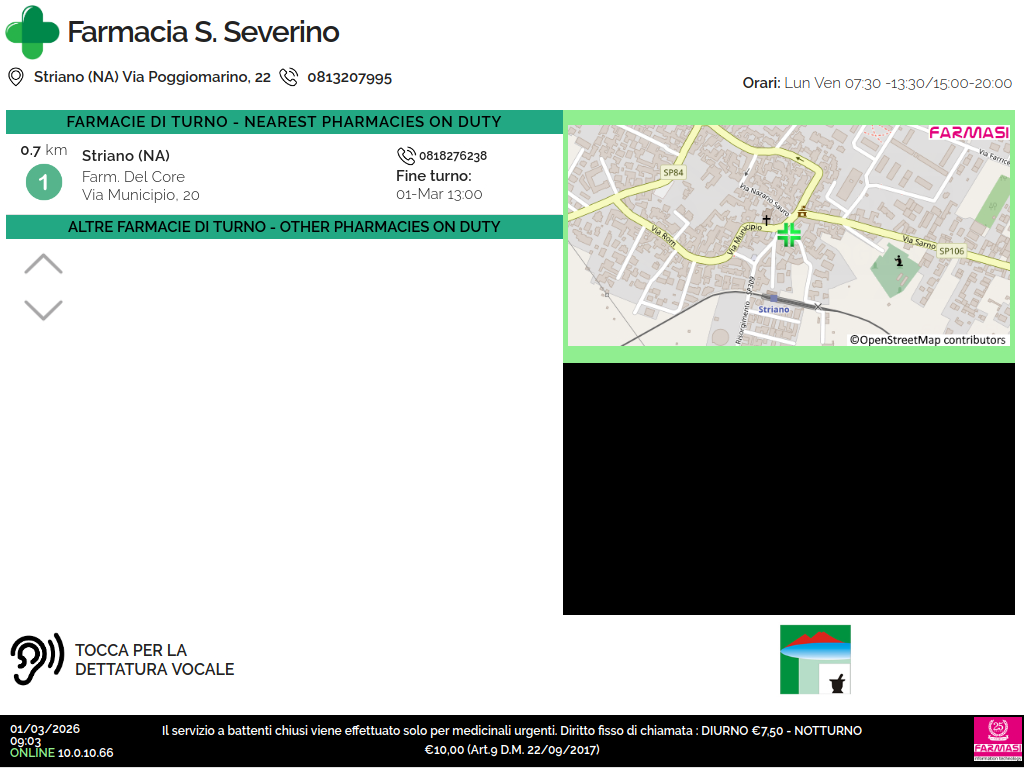Click the mortar and pestle emblem logo
Image resolution: width=1024 pixels, height=768 pixels.
tap(815, 659)
